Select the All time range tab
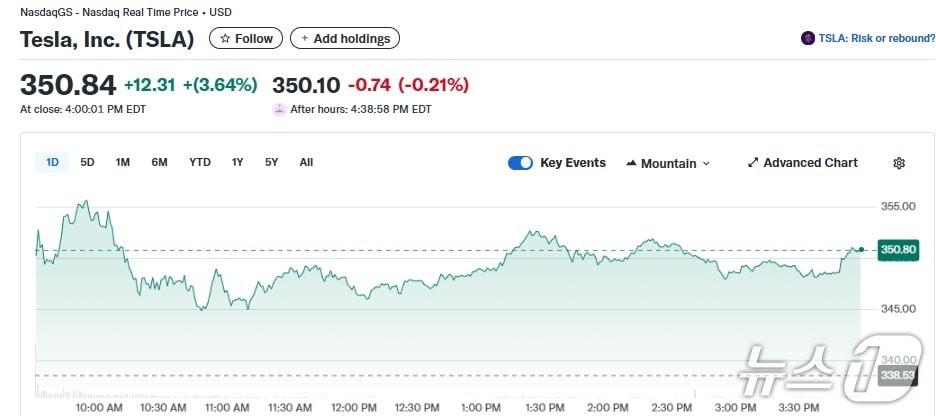936x416 pixels. (306, 162)
